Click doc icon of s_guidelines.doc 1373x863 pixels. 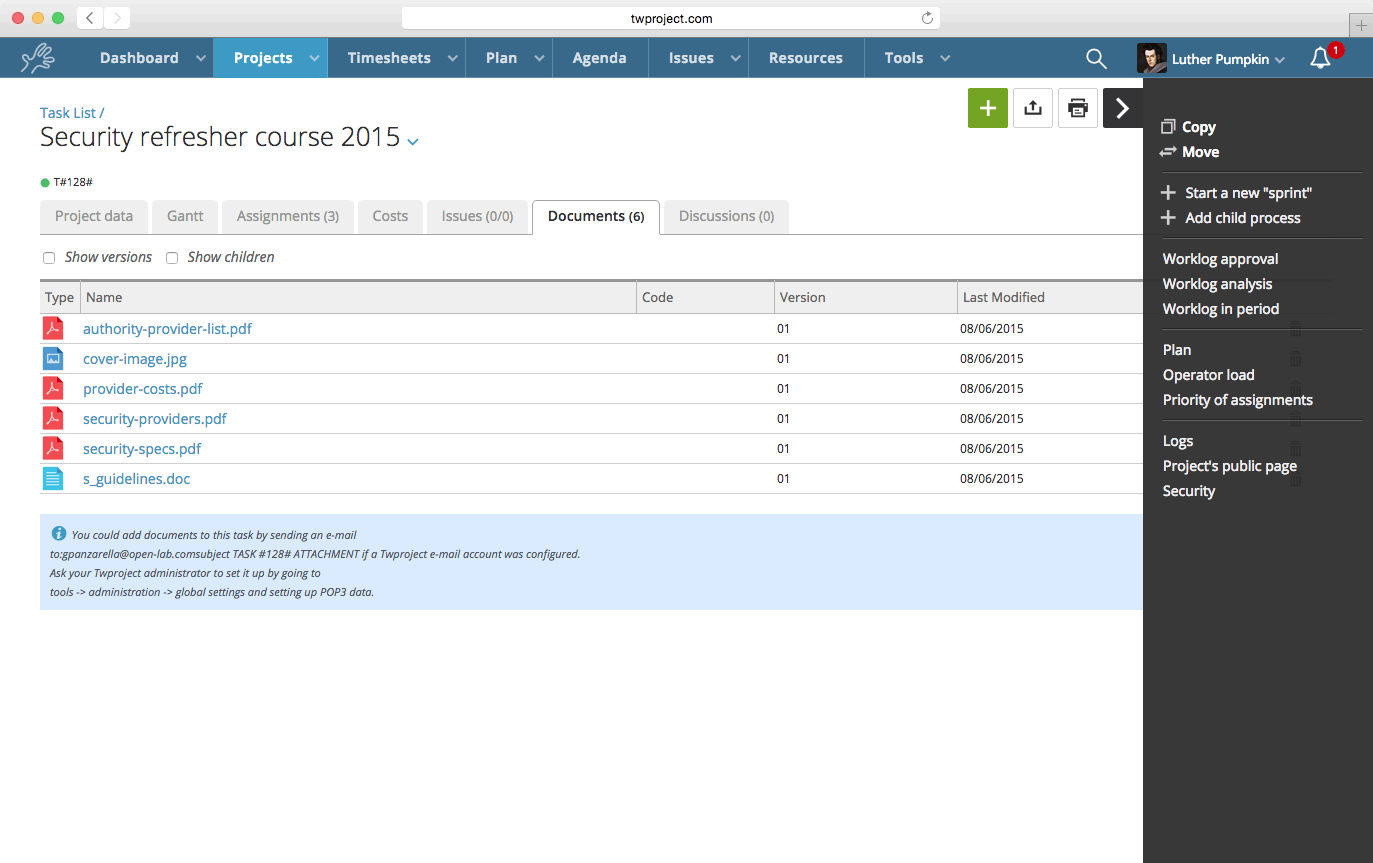[x=53, y=478]
